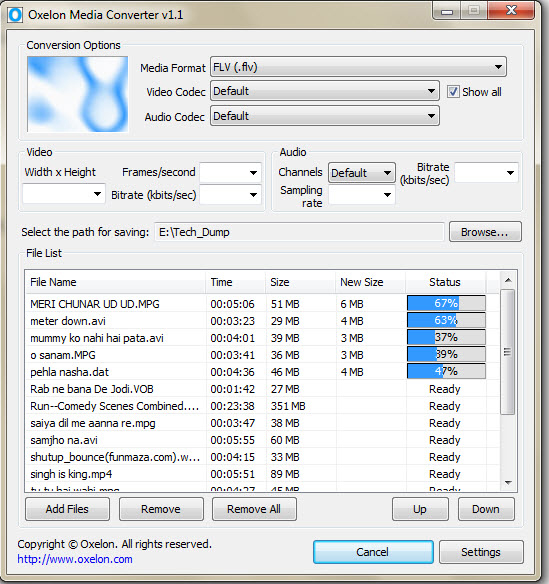Open the audio Channels dropdown
The height and width of the screenshot is (584, 549).
click(361, 172)
